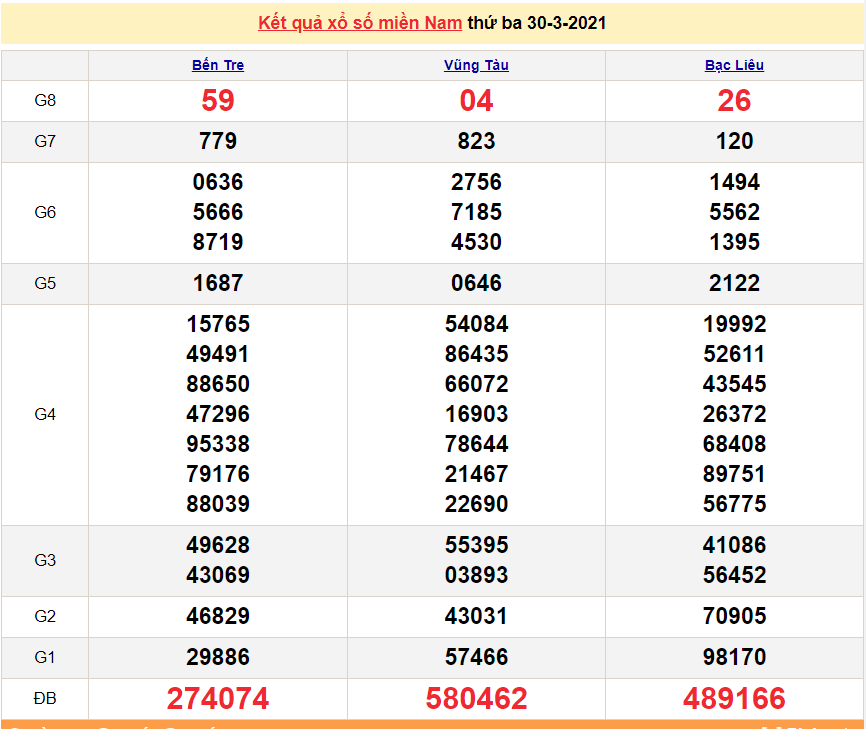The width and height of the screenshot is (866, 729).
Task: Open the Kết quả xổ số miền Nam link
Action: tap(359, 23)
